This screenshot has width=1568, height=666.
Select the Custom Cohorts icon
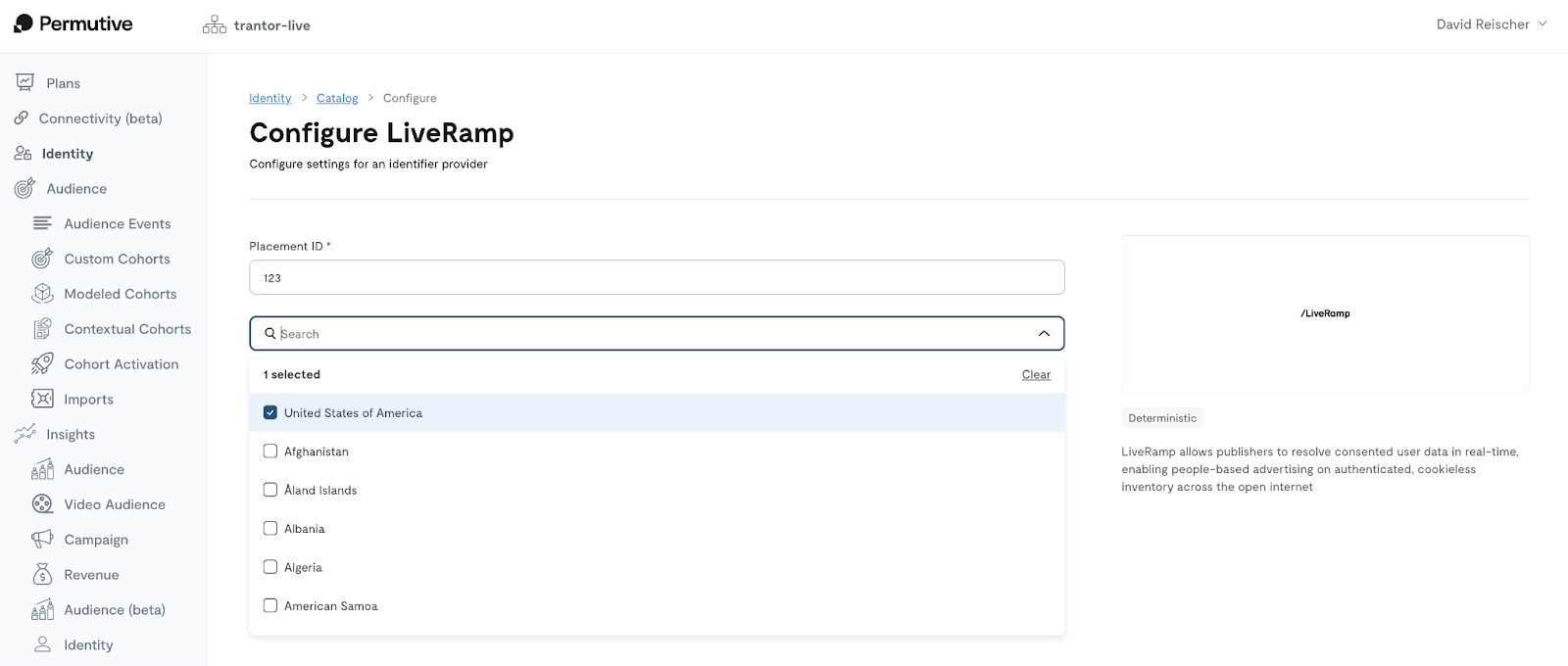[41, 258]
